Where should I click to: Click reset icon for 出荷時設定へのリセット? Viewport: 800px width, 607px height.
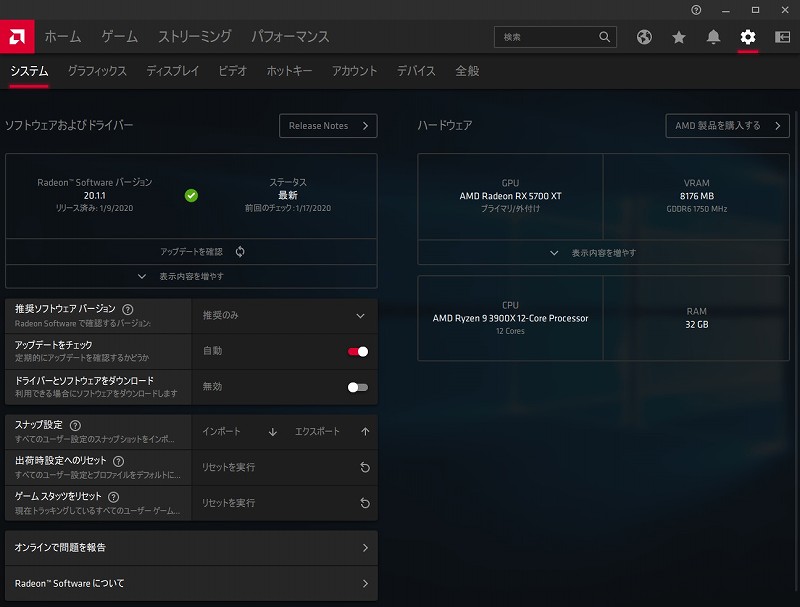365,467
